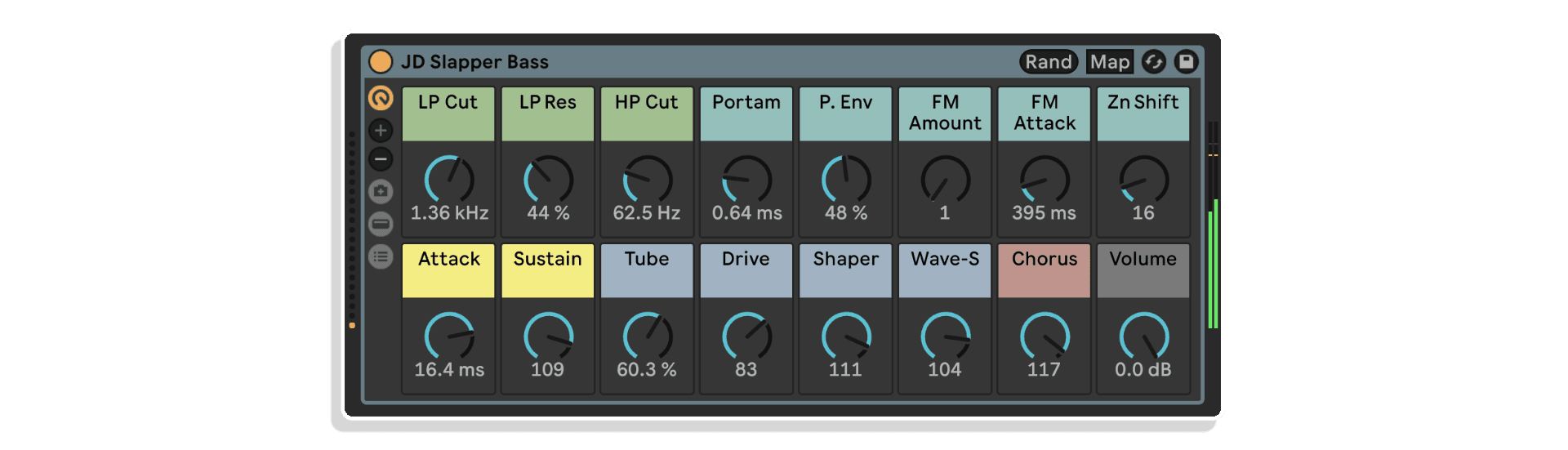The image size is (1568, 450).
Task: Click the Sustain knob
Action: (x=549, y=336)
